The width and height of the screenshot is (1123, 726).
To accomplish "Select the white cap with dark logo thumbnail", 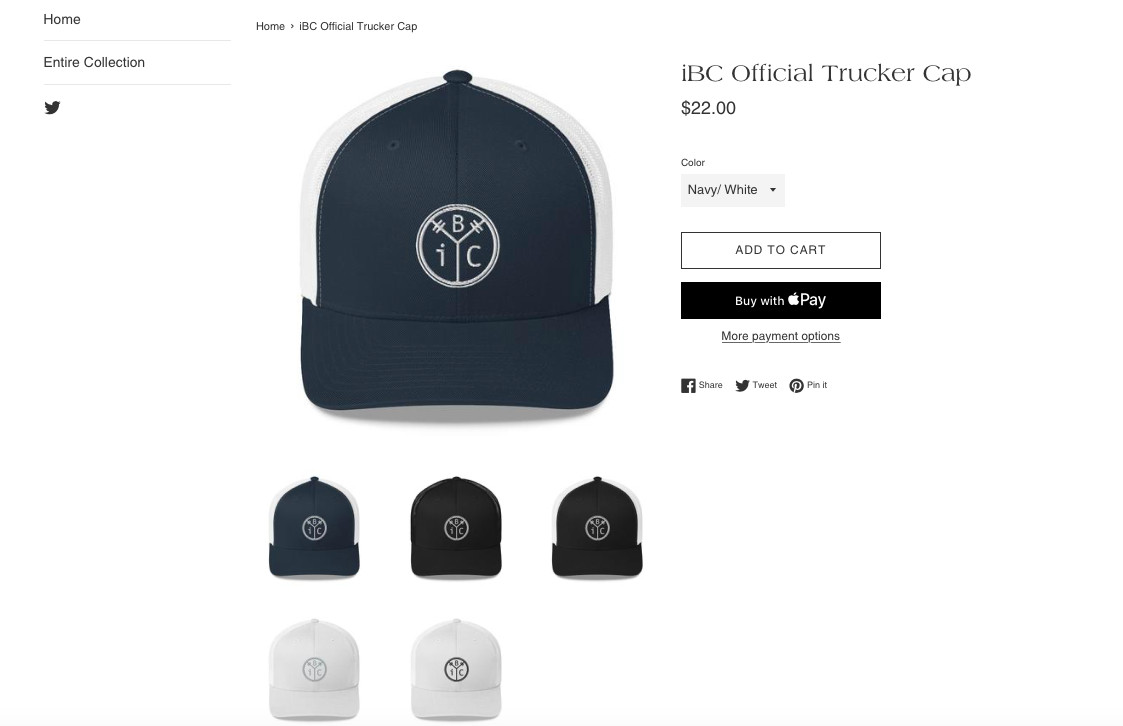I will tap(456, 669).
